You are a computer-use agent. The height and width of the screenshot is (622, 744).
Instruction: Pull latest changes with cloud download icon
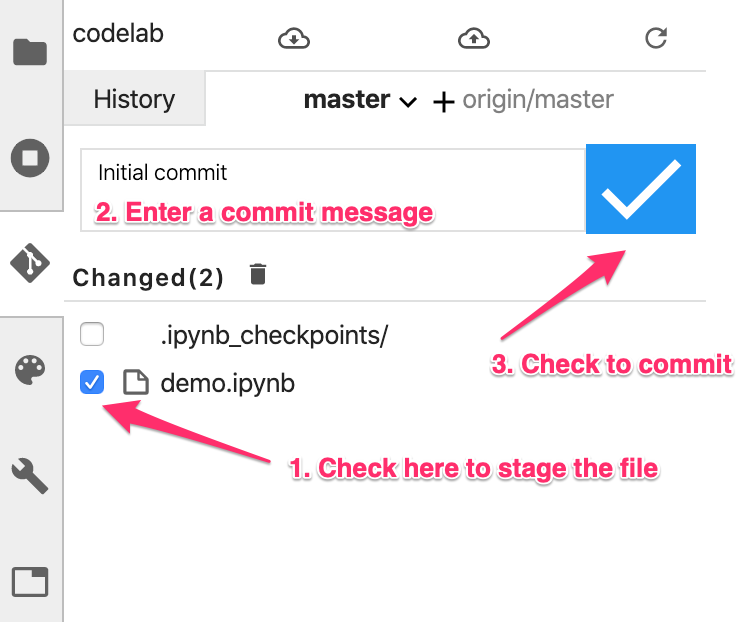coord(293,39)
